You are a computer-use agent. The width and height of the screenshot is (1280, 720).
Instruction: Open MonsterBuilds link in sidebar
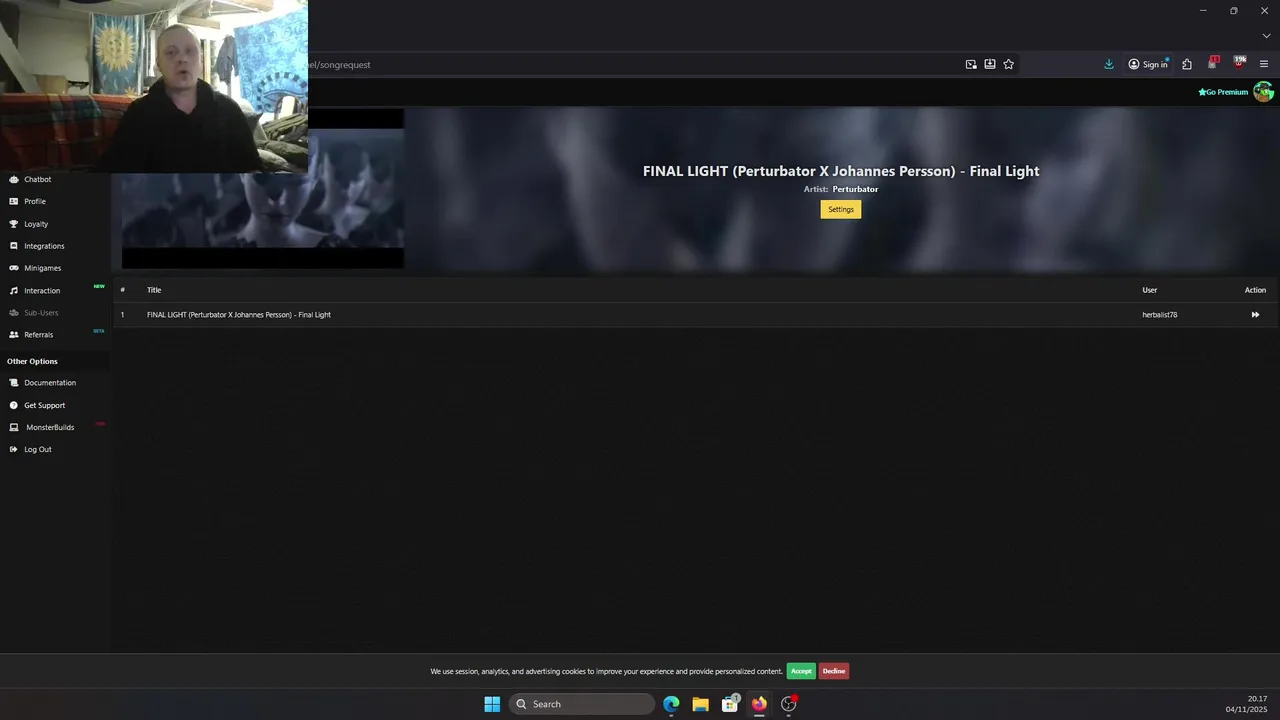coord(50,427)
